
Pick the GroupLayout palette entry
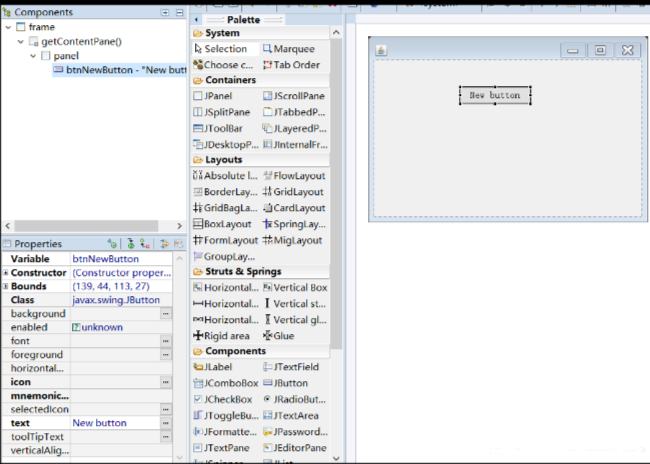226,257
